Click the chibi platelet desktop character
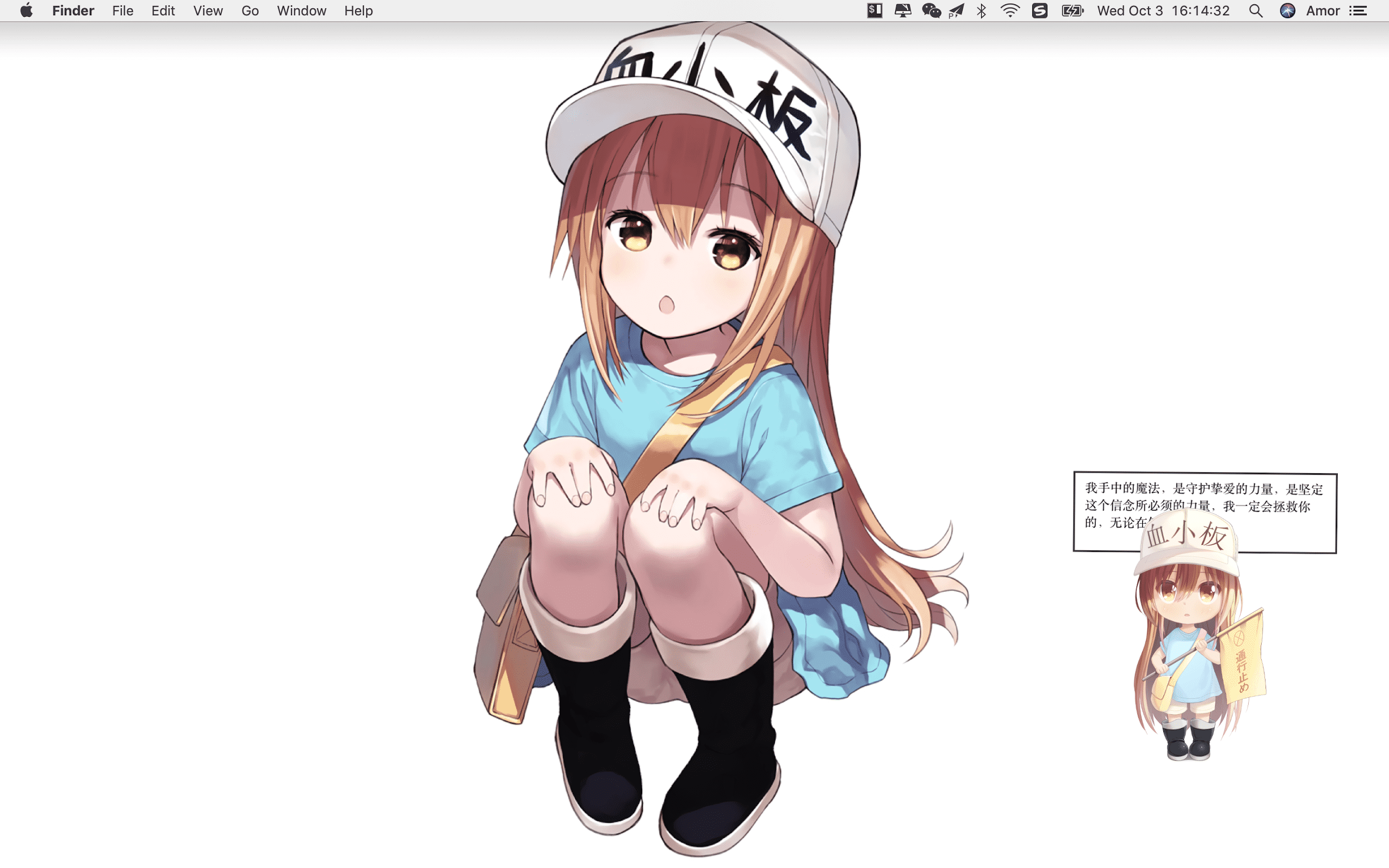This screenshot has height=868, width=1389. pyautogui.click(x=1200, y=634)
